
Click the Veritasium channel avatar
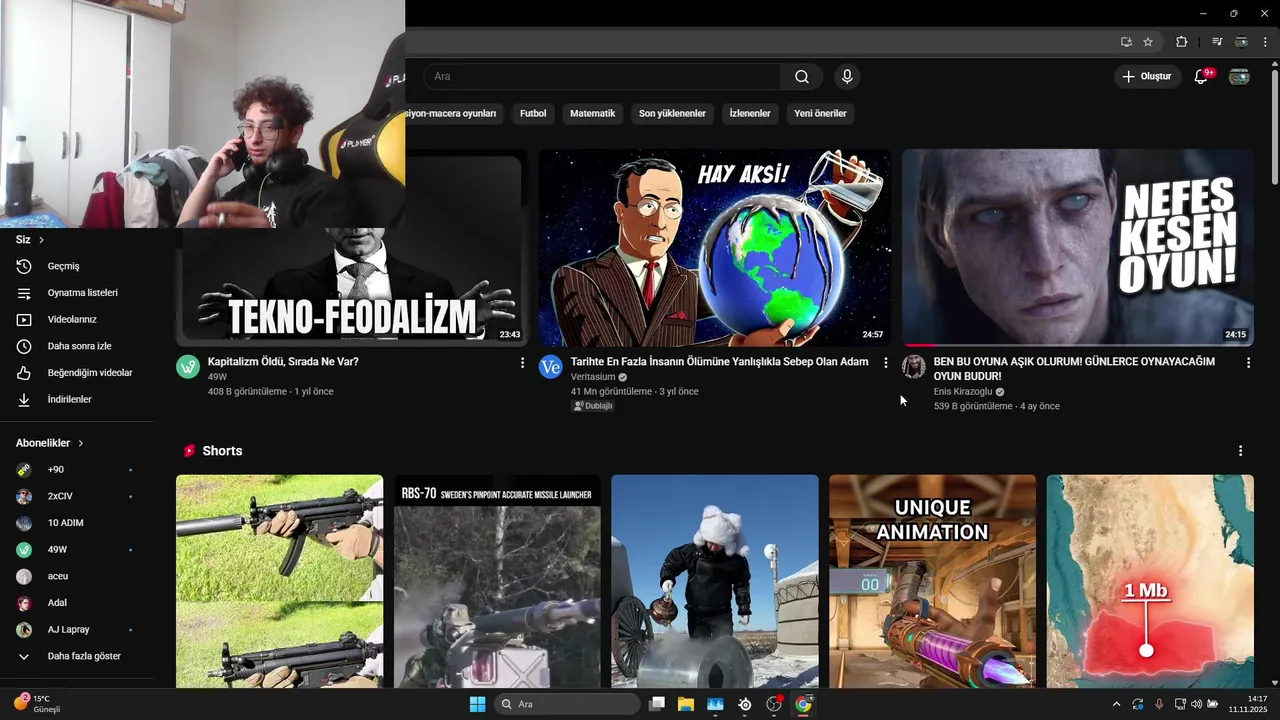pos(551,367)
